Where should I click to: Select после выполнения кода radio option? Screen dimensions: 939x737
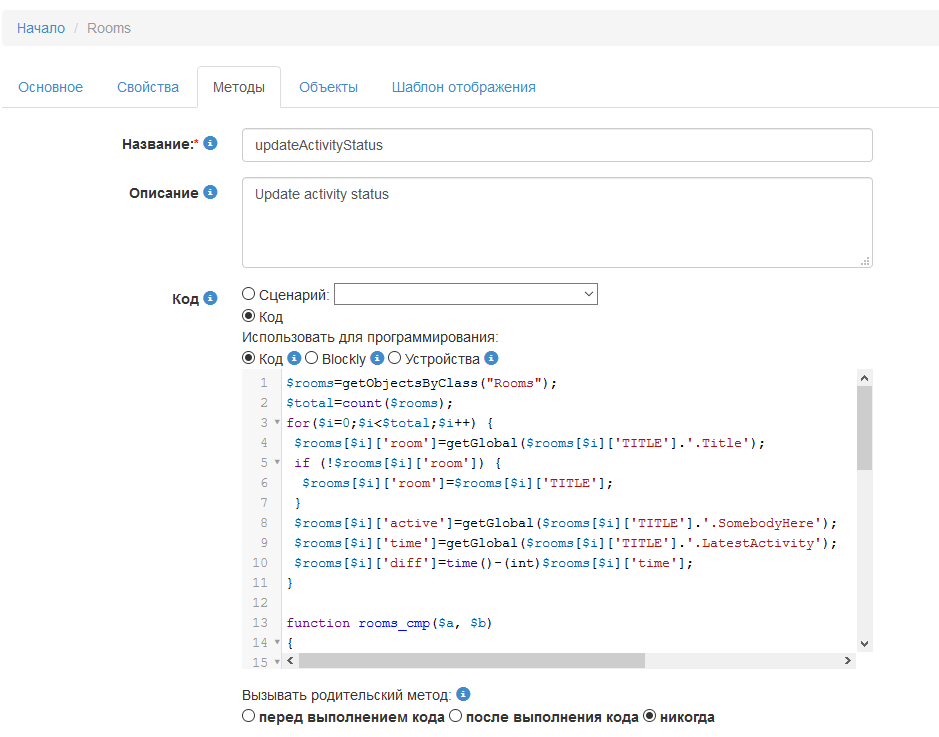coord(455,717)
